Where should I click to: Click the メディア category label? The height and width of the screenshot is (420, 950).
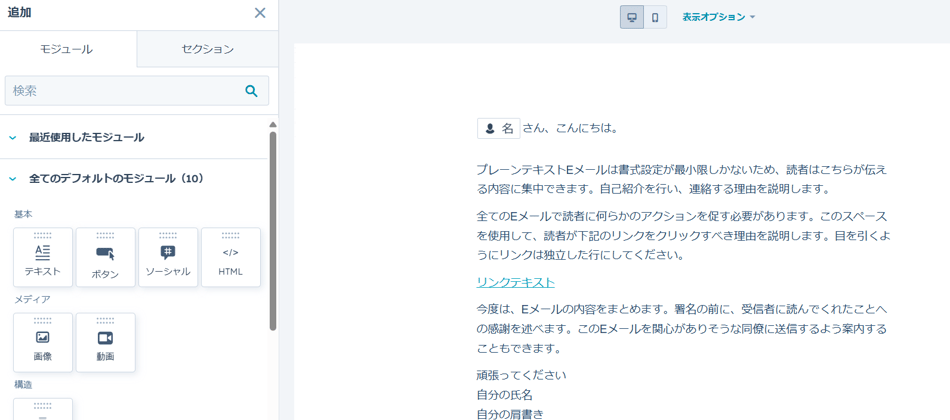[32, 299]
